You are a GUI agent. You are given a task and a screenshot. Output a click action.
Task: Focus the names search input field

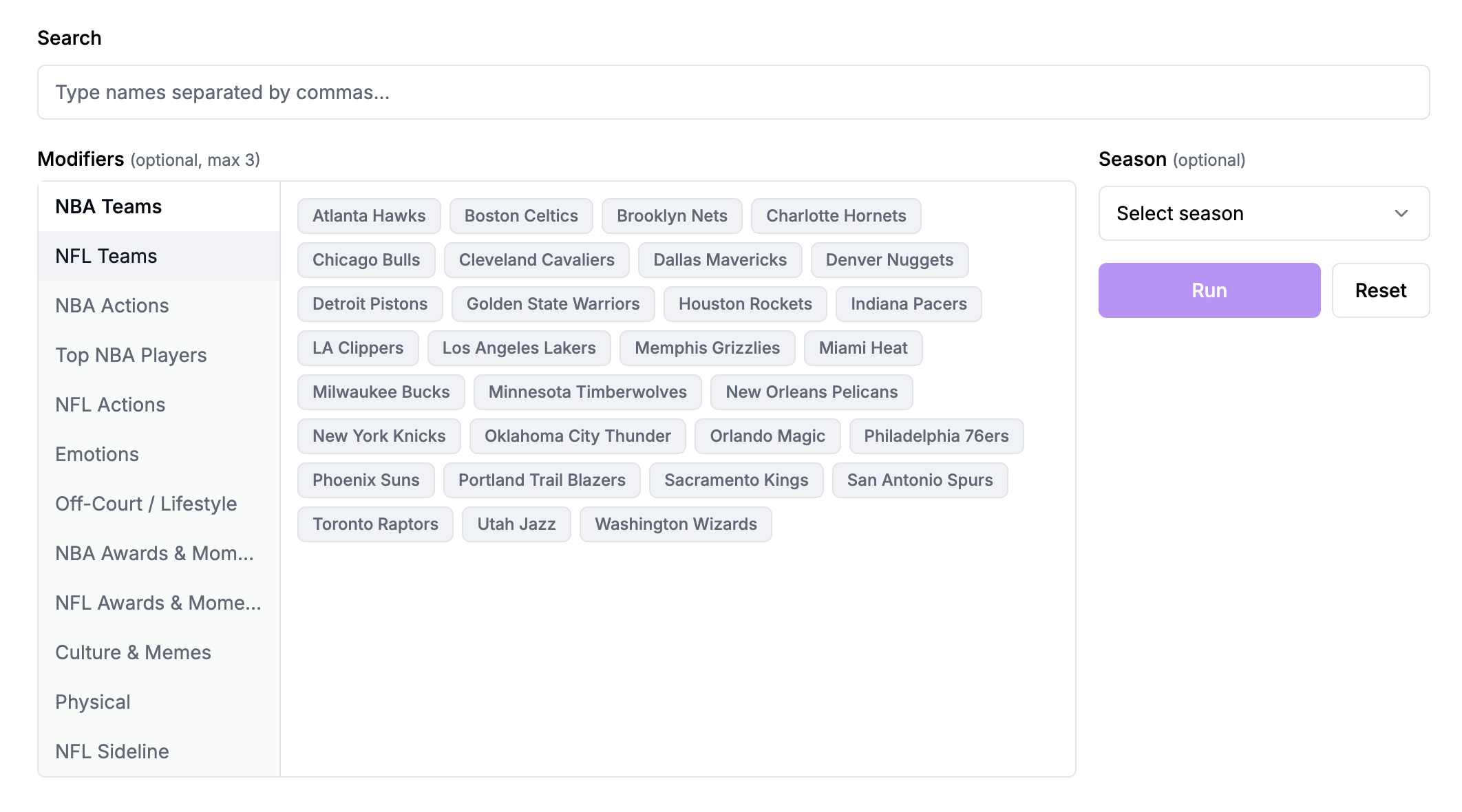pos(734,92)
